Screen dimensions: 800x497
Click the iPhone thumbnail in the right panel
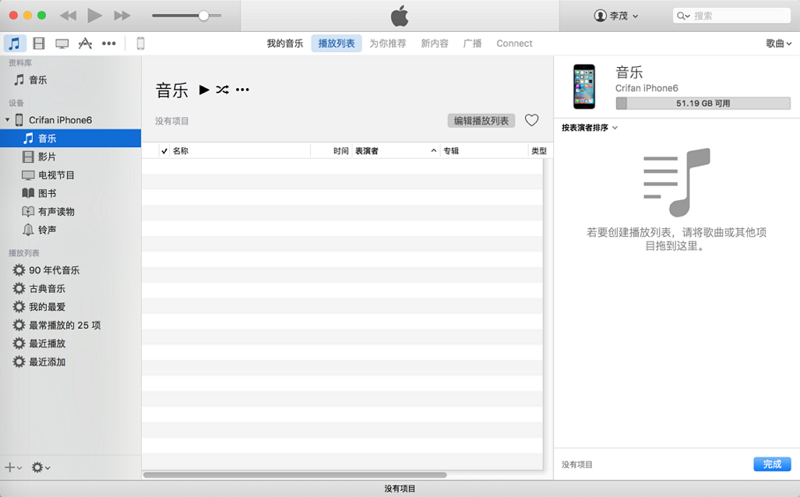(x=584, y=86)
